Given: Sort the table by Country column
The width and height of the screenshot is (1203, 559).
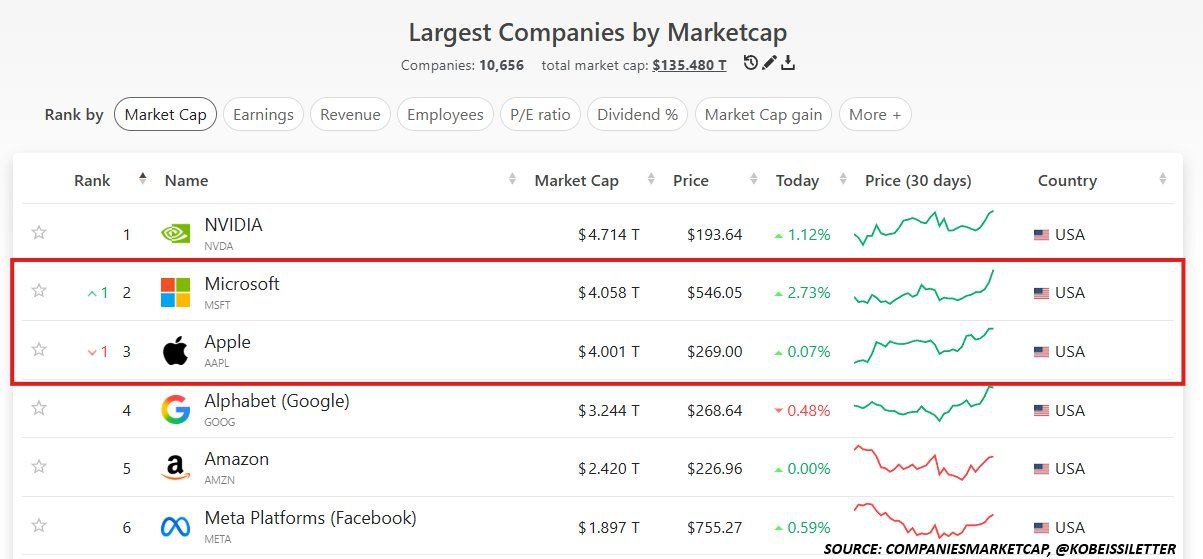Looking at the screenshot, I should [1067, 181].
